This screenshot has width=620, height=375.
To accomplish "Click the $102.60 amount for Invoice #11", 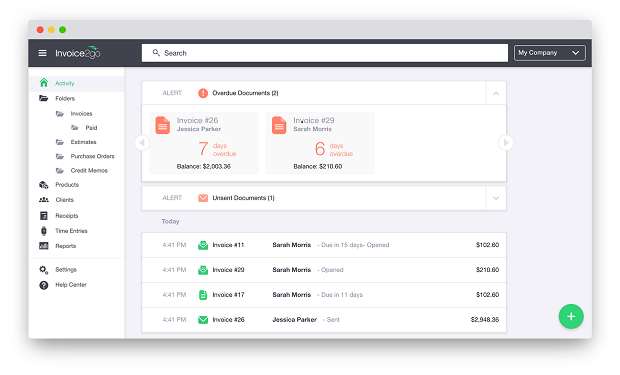I will tap(487, 245).
